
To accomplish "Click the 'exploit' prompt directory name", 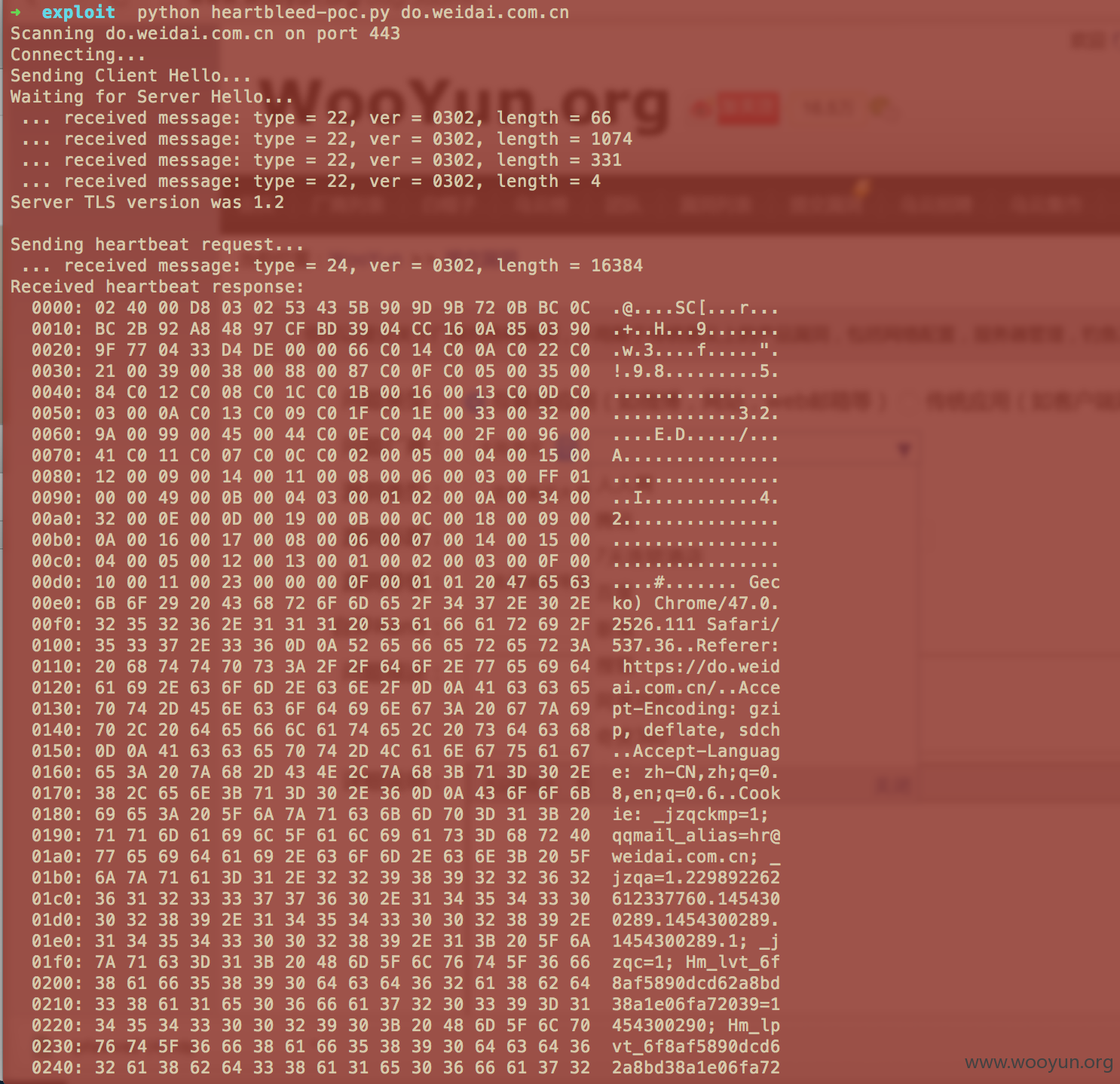I will tap(78, 12).
